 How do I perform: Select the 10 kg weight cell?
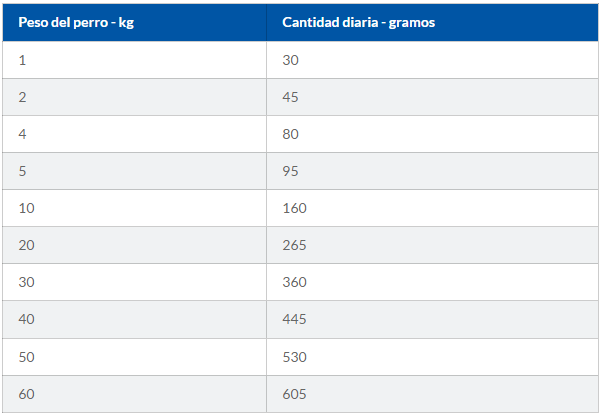pos(134,208)
